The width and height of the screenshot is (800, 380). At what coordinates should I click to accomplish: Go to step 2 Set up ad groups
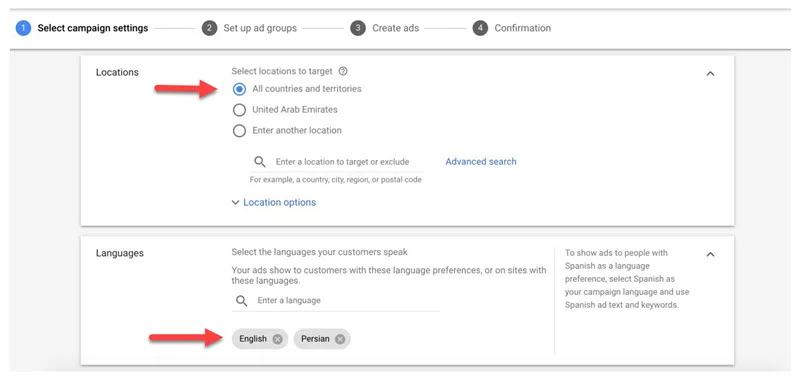tap(249, 28)
